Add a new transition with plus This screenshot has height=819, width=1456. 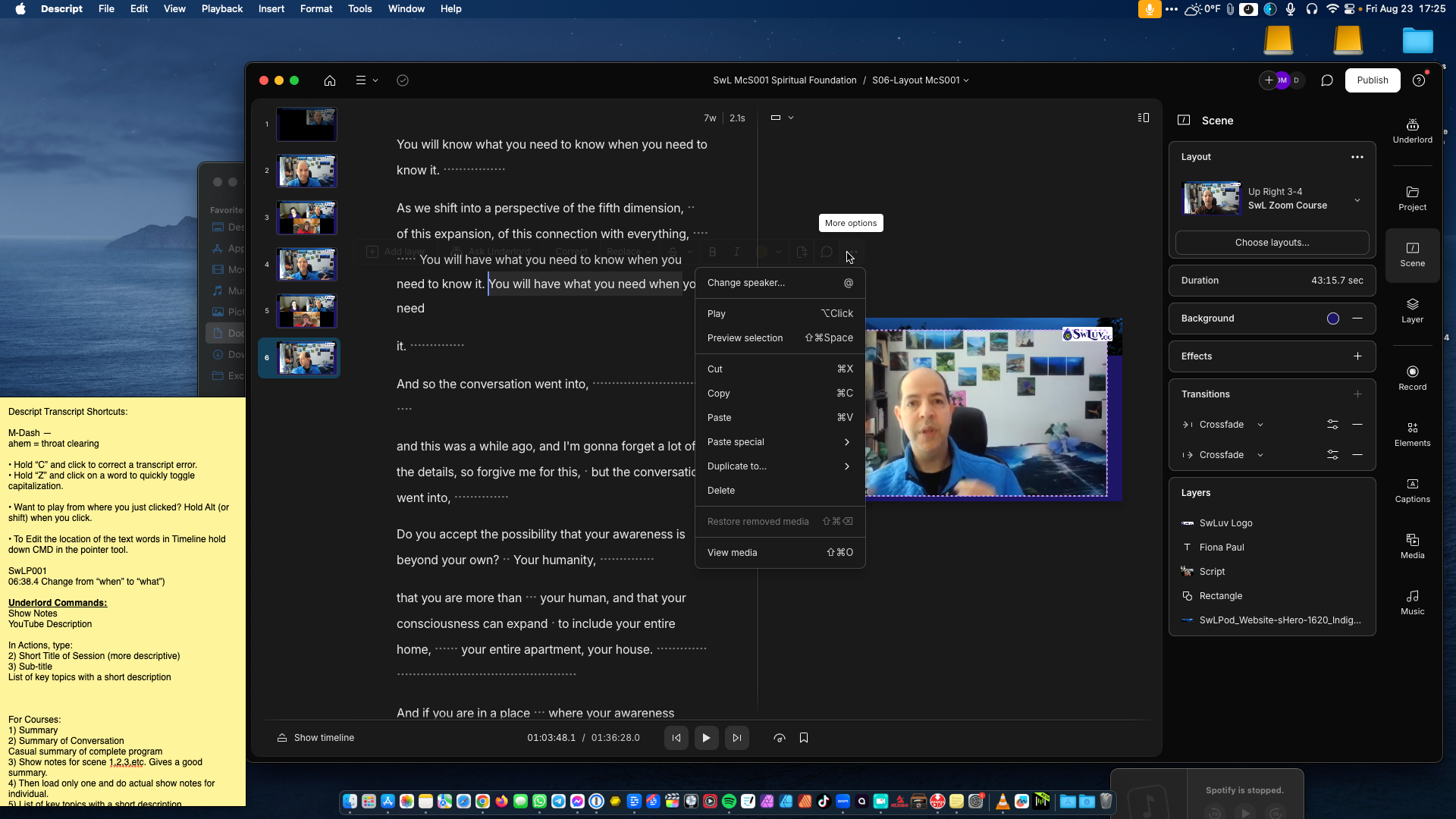point(1357,394)
